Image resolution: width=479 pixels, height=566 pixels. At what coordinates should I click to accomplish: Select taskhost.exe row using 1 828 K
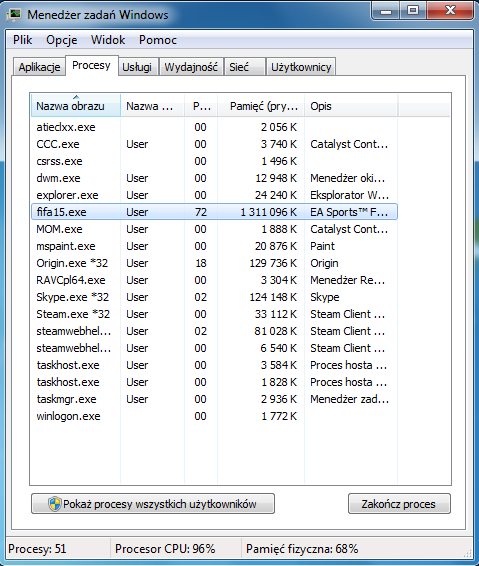click(214, 382)
